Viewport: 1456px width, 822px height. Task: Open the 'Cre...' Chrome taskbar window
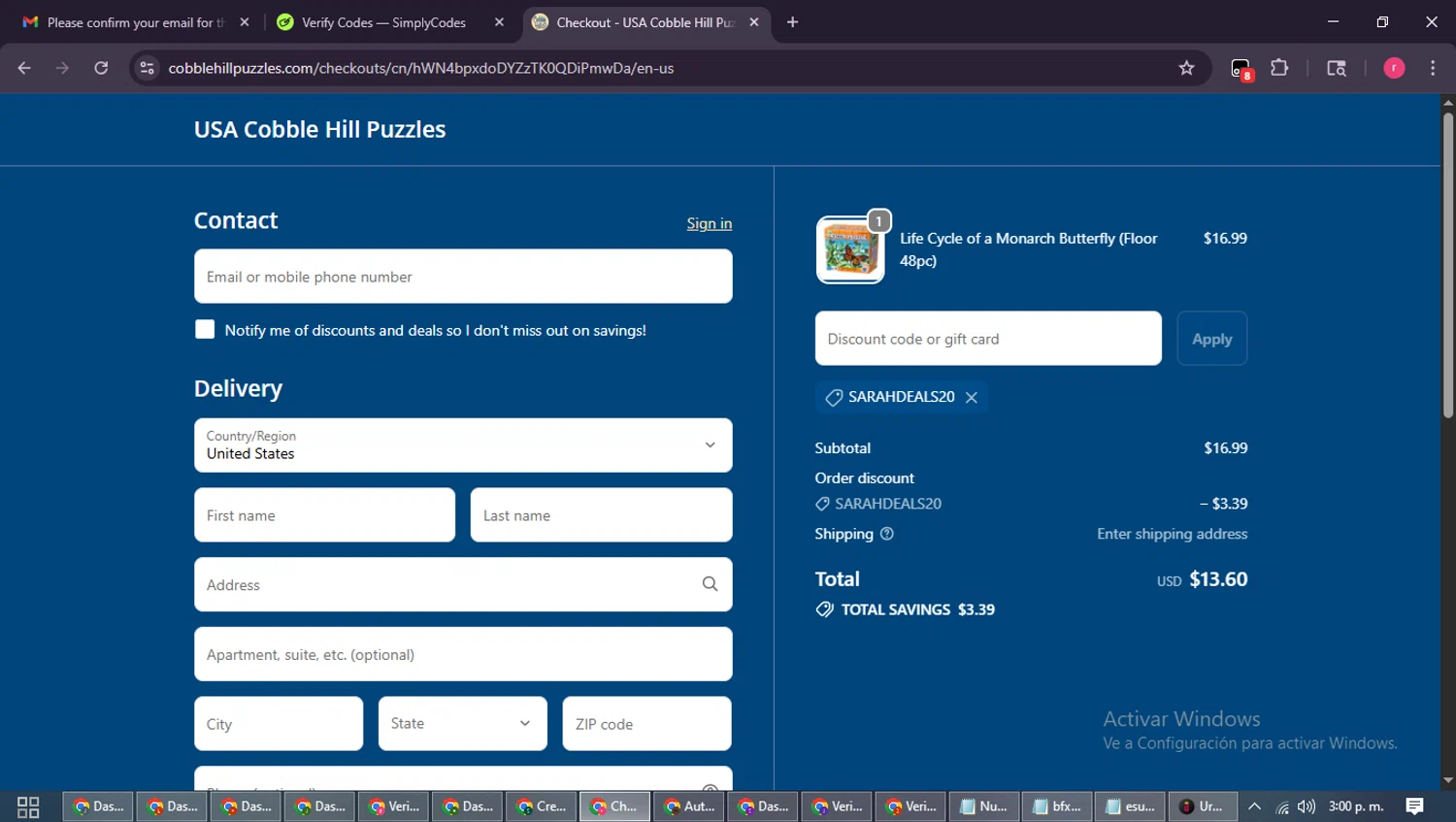(542, 806)
